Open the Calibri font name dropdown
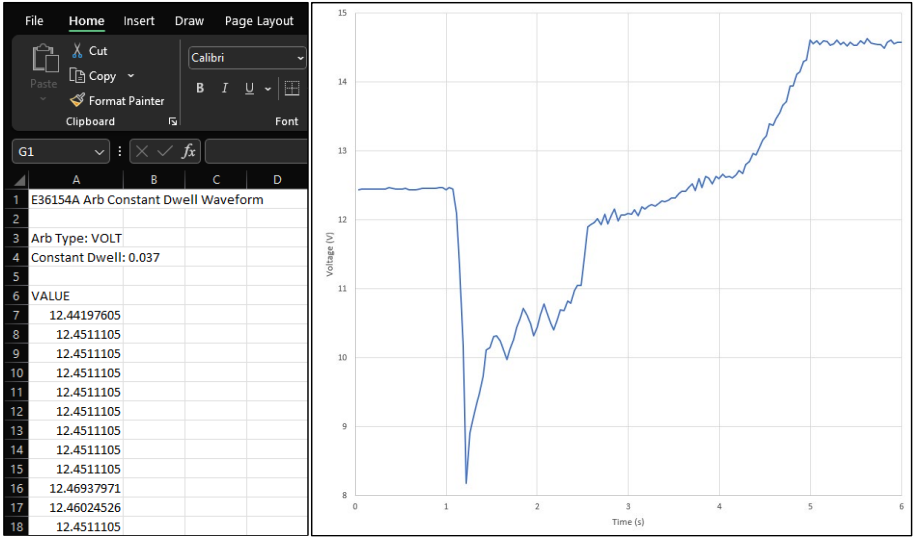The width and height of the screenshot is (913, 537). 300,58
